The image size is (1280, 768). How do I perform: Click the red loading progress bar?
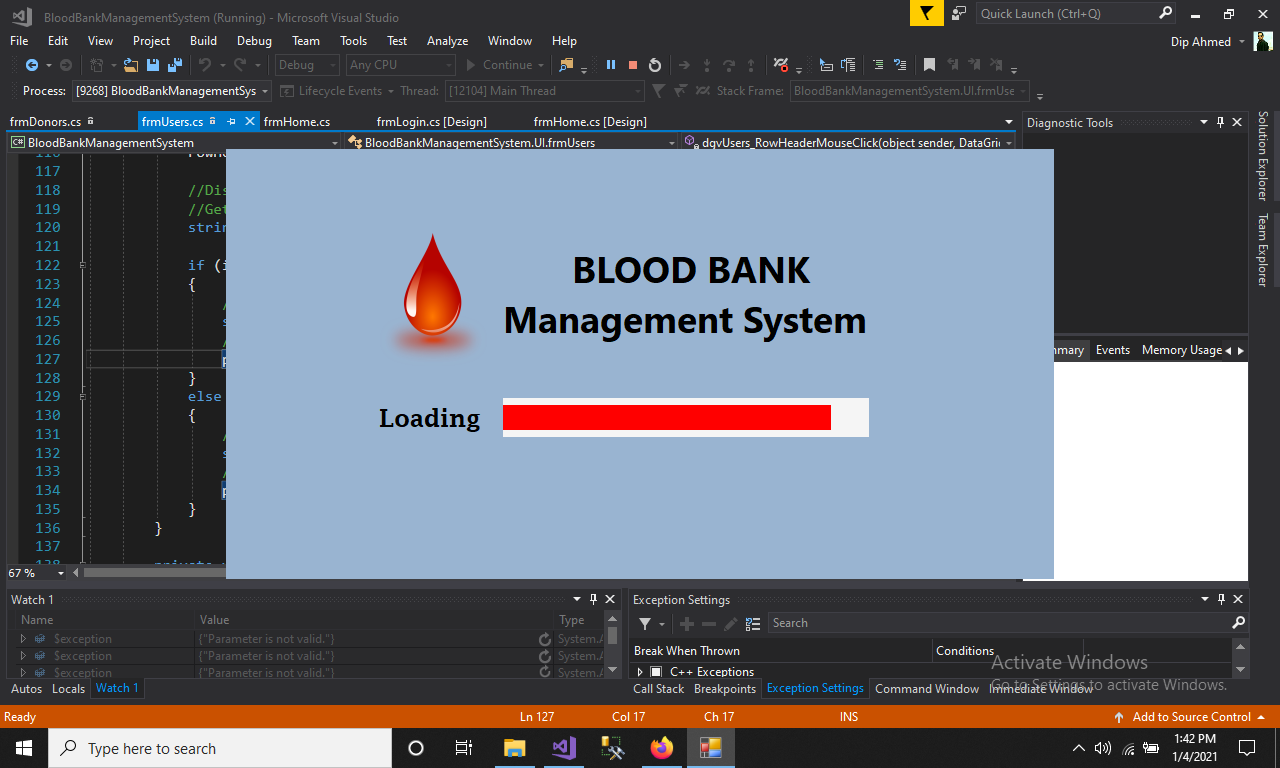(x=665, y=417)
